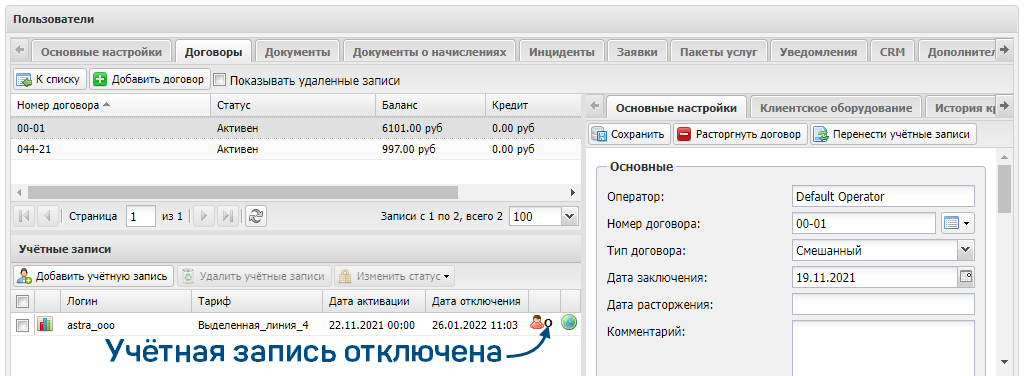Image resolution: width=1024 pixels, height=376 pixels.
Task: Select the Пакеты услуг tab
Action: click(718, 52)
